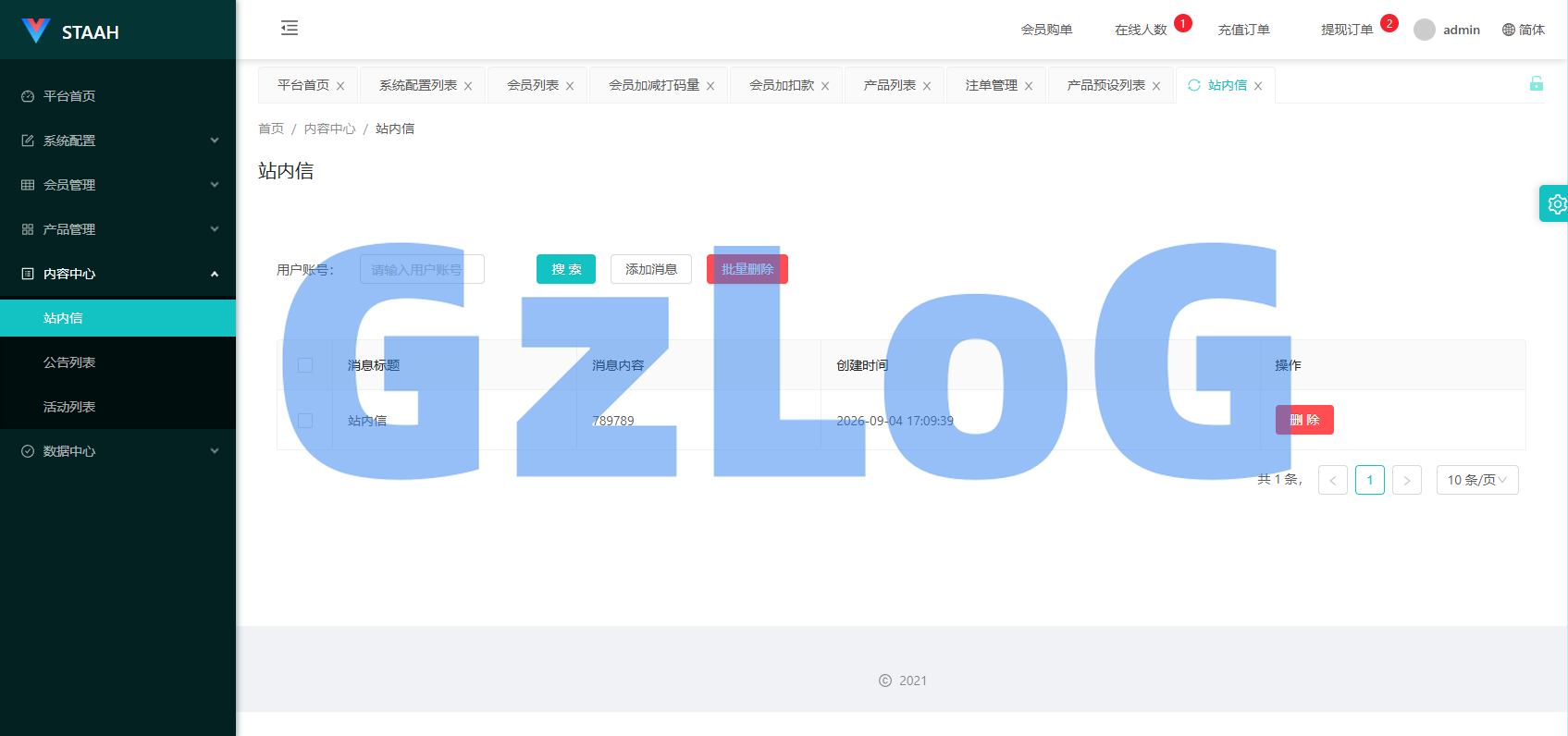Switch to the 产品列表 tab
Screen dimensions: 1568x736
pyautogui.click(x=890, y=85)
